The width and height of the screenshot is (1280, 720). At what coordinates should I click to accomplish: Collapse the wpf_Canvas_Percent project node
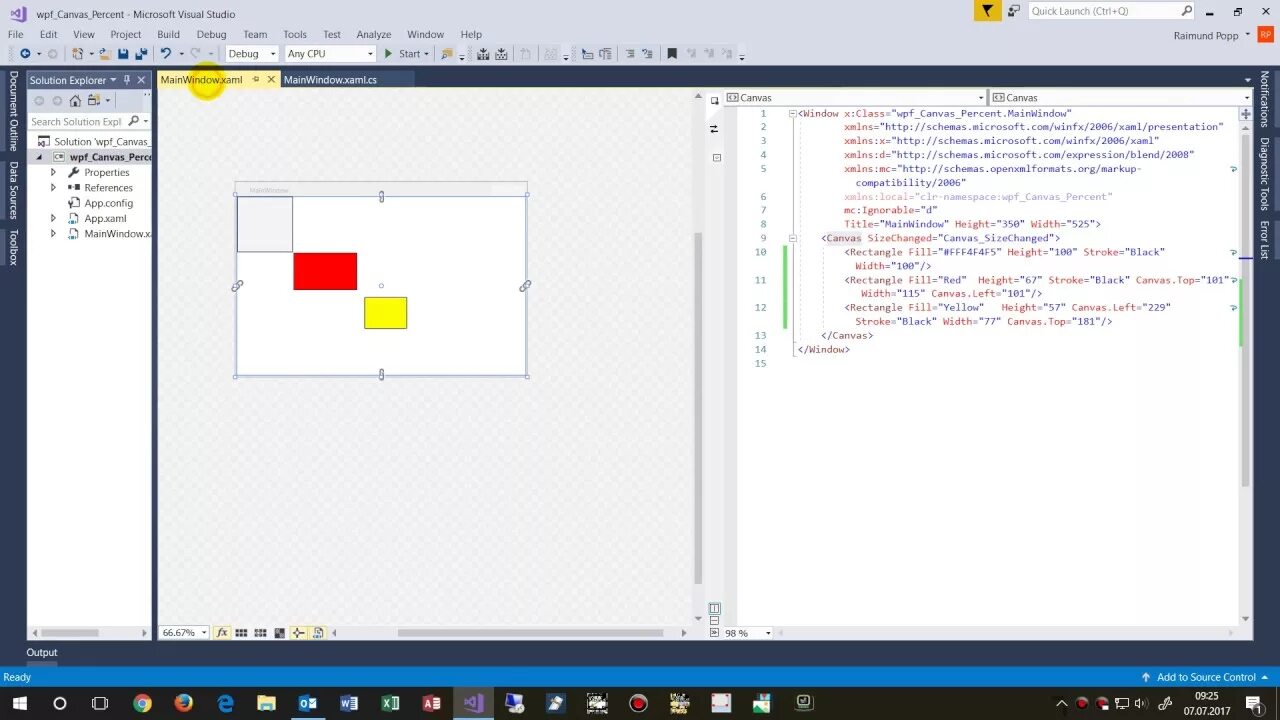40,157
